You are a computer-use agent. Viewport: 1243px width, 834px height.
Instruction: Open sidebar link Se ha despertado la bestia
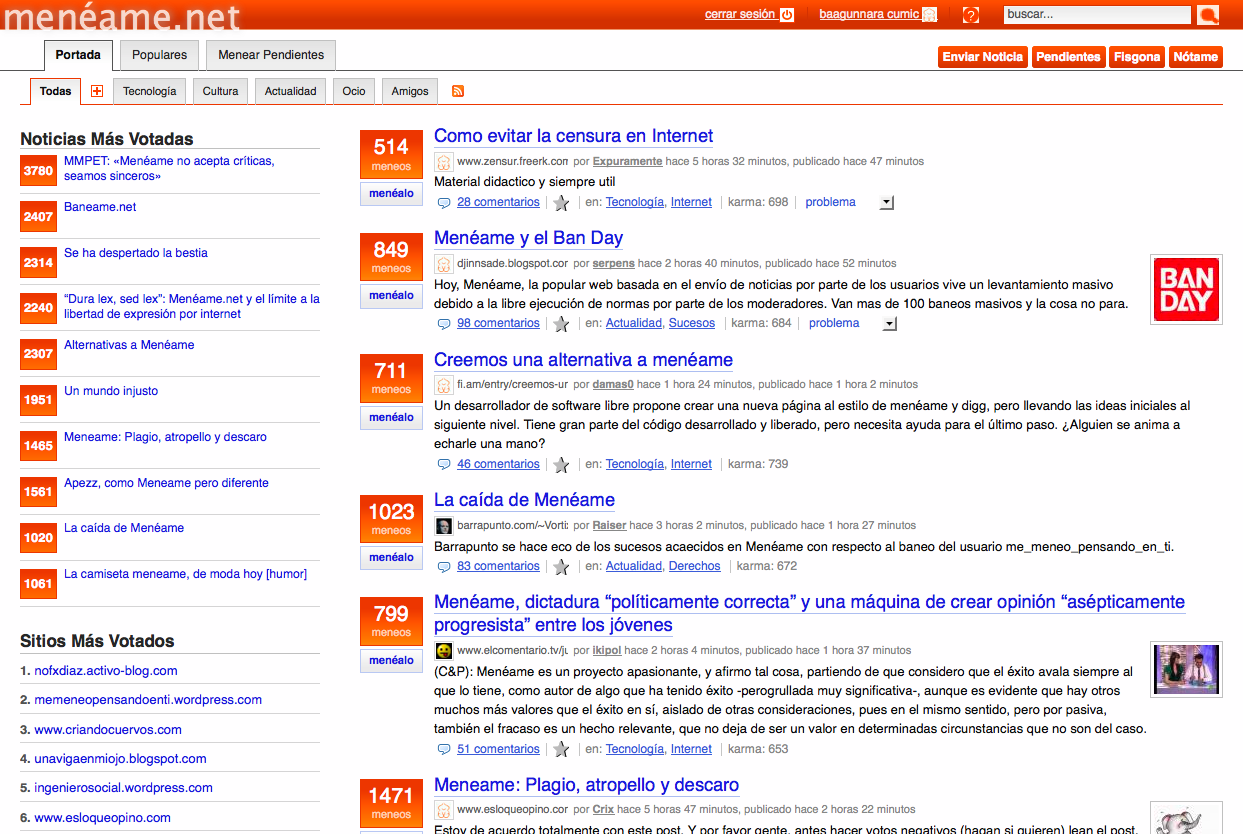click(x=136, y=253)
